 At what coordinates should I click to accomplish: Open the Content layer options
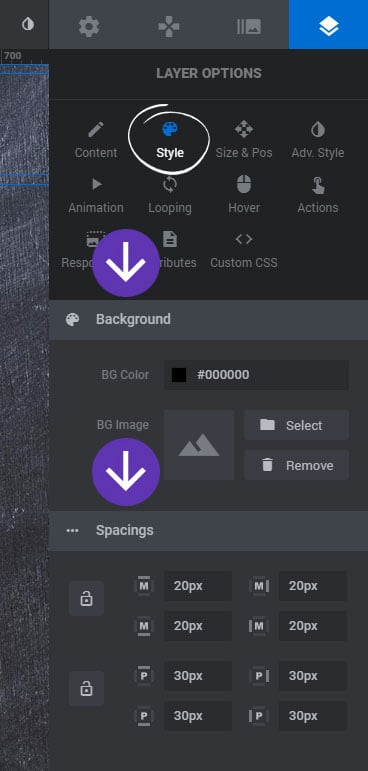(96, 141)
